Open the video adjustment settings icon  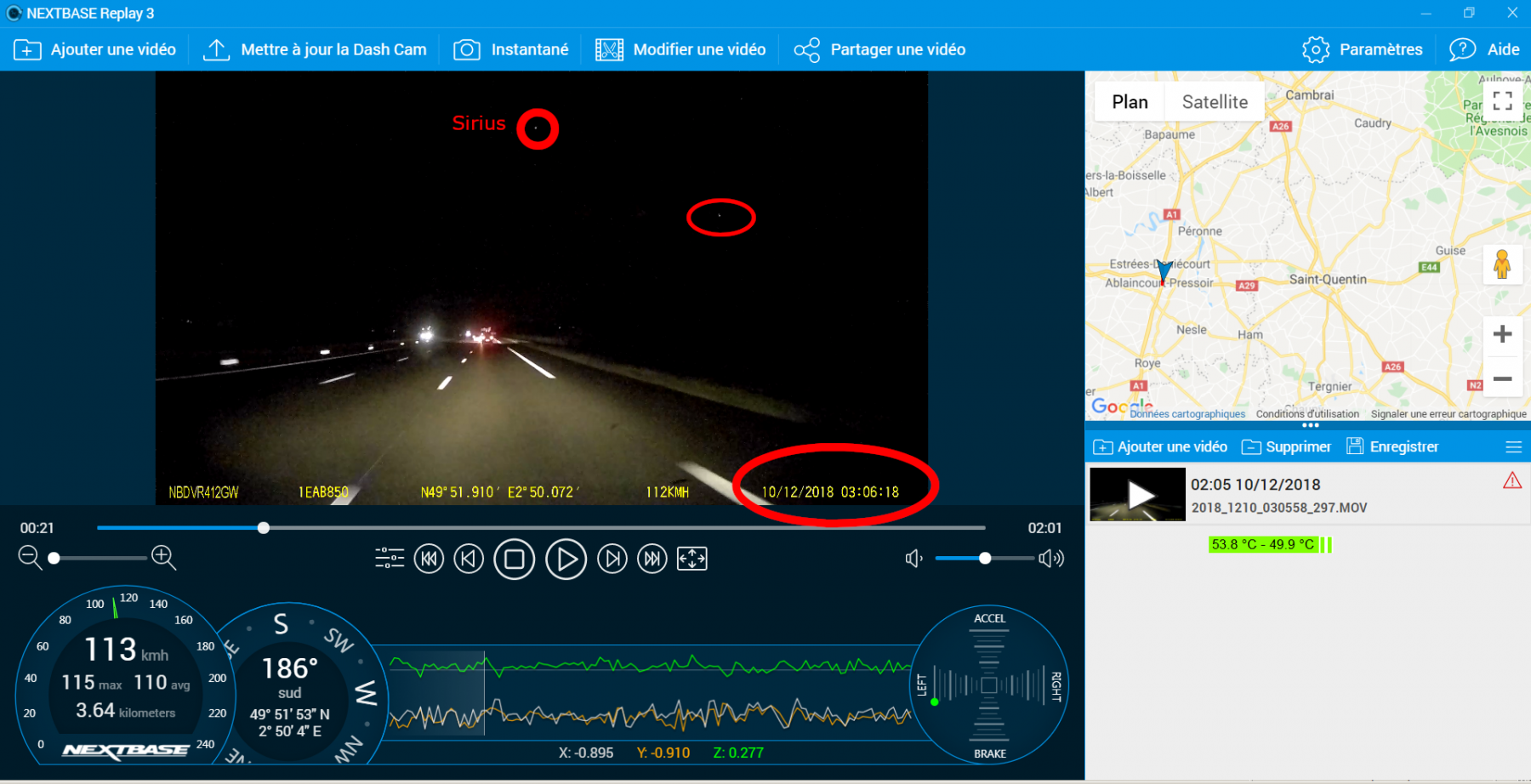point(390,559)
